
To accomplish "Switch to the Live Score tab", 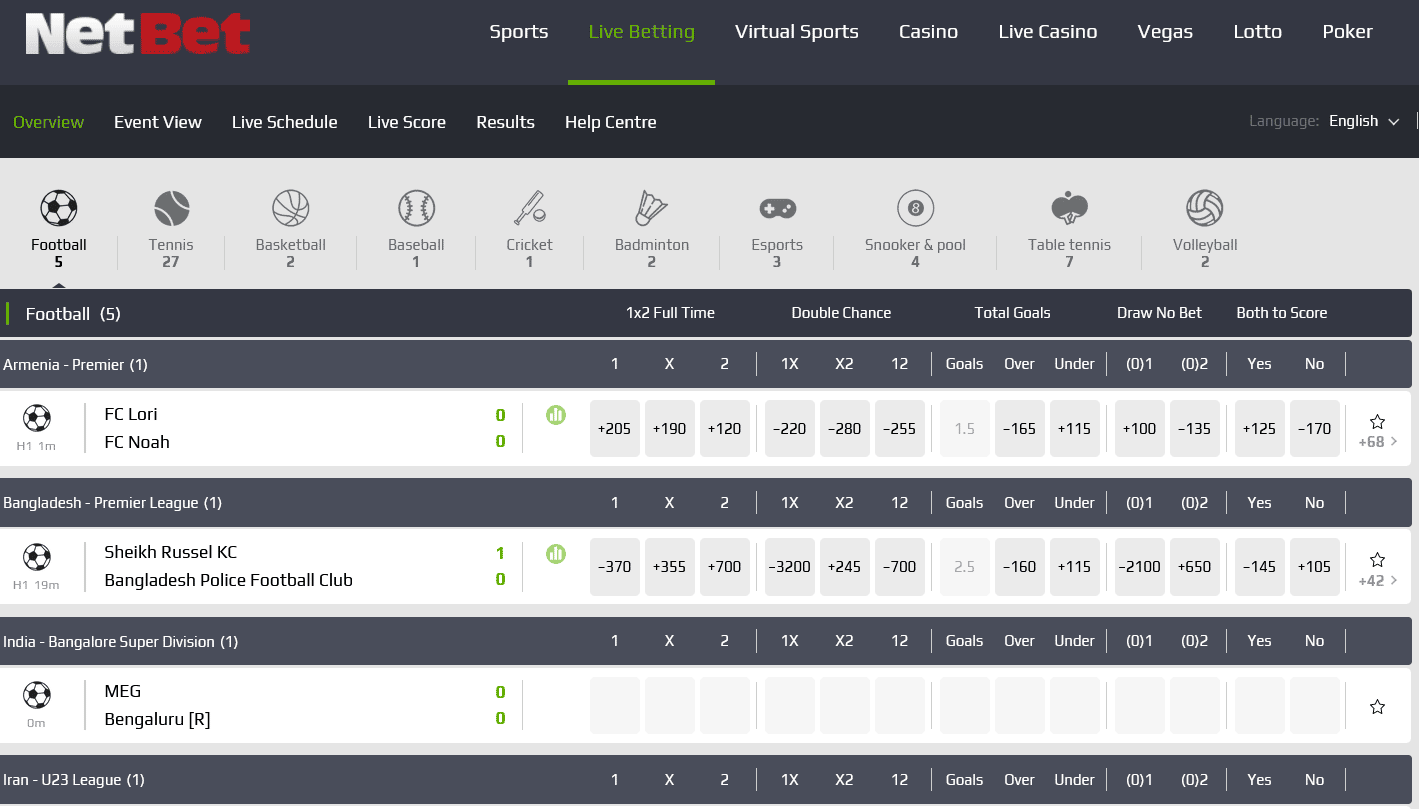I will [x=407, y=122].
